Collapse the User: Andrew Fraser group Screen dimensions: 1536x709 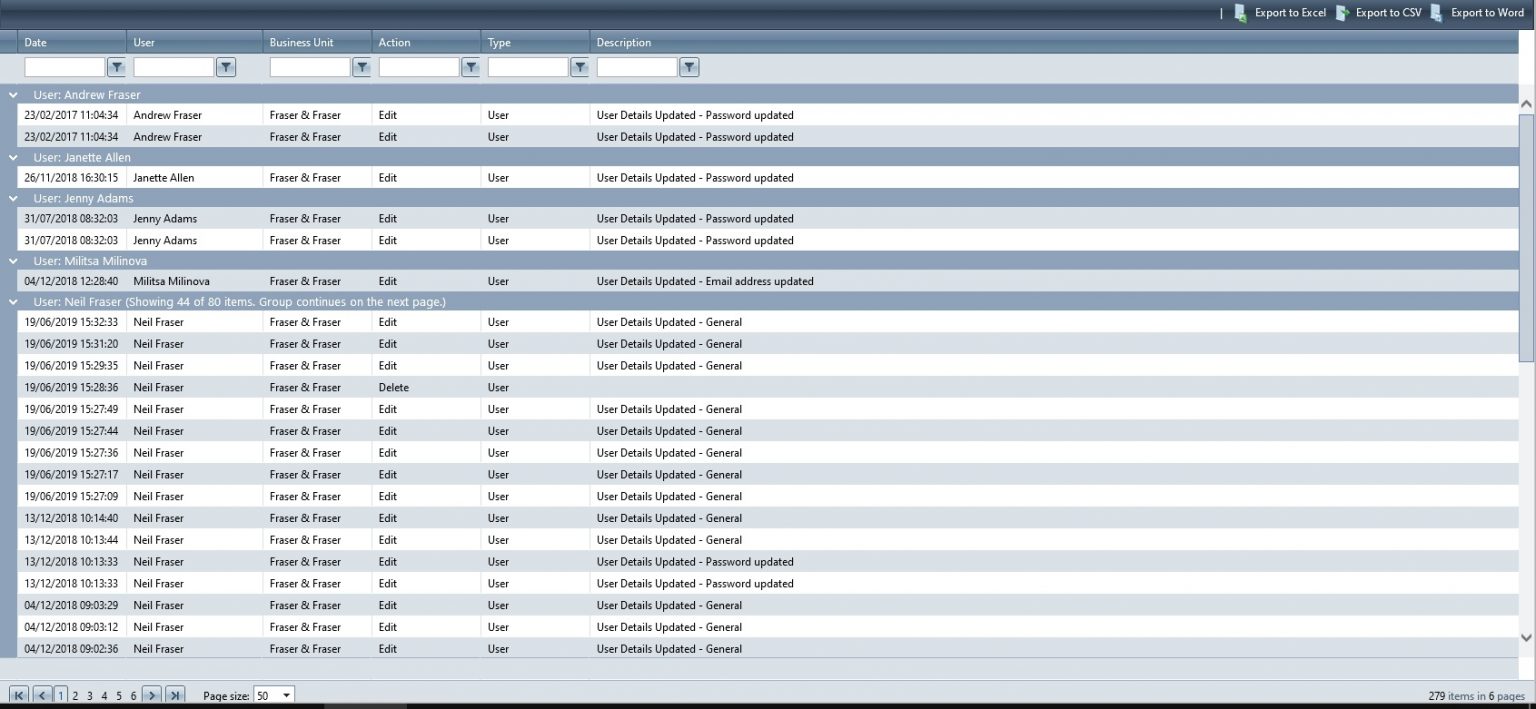[x=13, y=95]
